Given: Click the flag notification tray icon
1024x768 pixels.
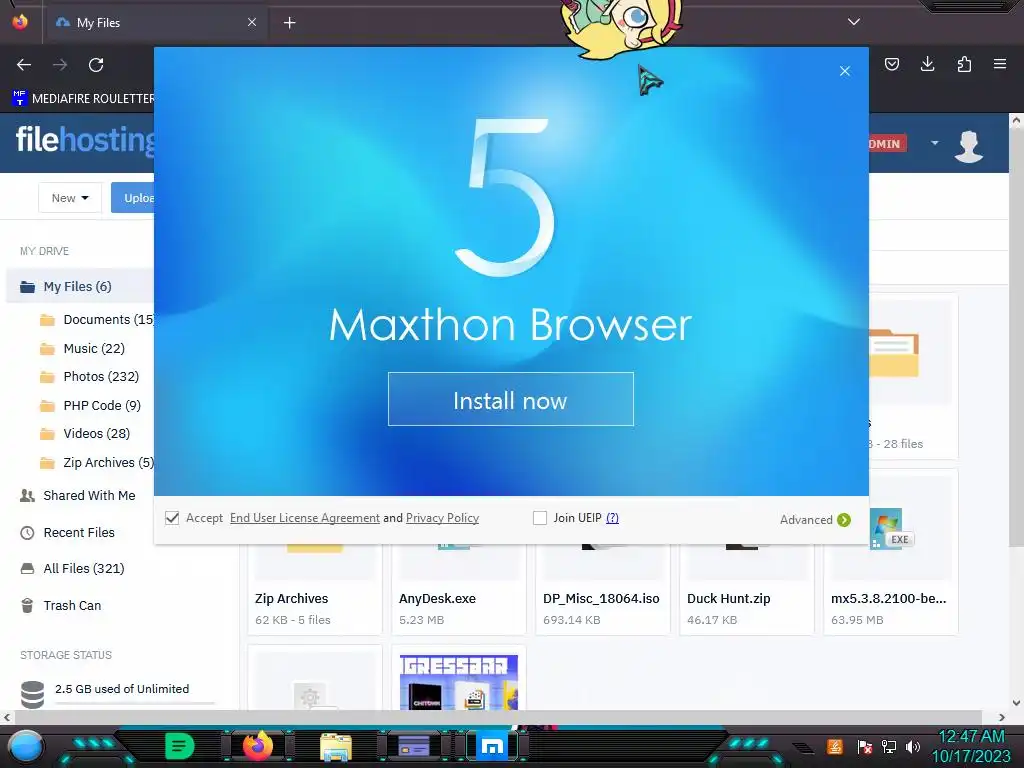Looking at the screenshot, I should (x=865, y=746).
